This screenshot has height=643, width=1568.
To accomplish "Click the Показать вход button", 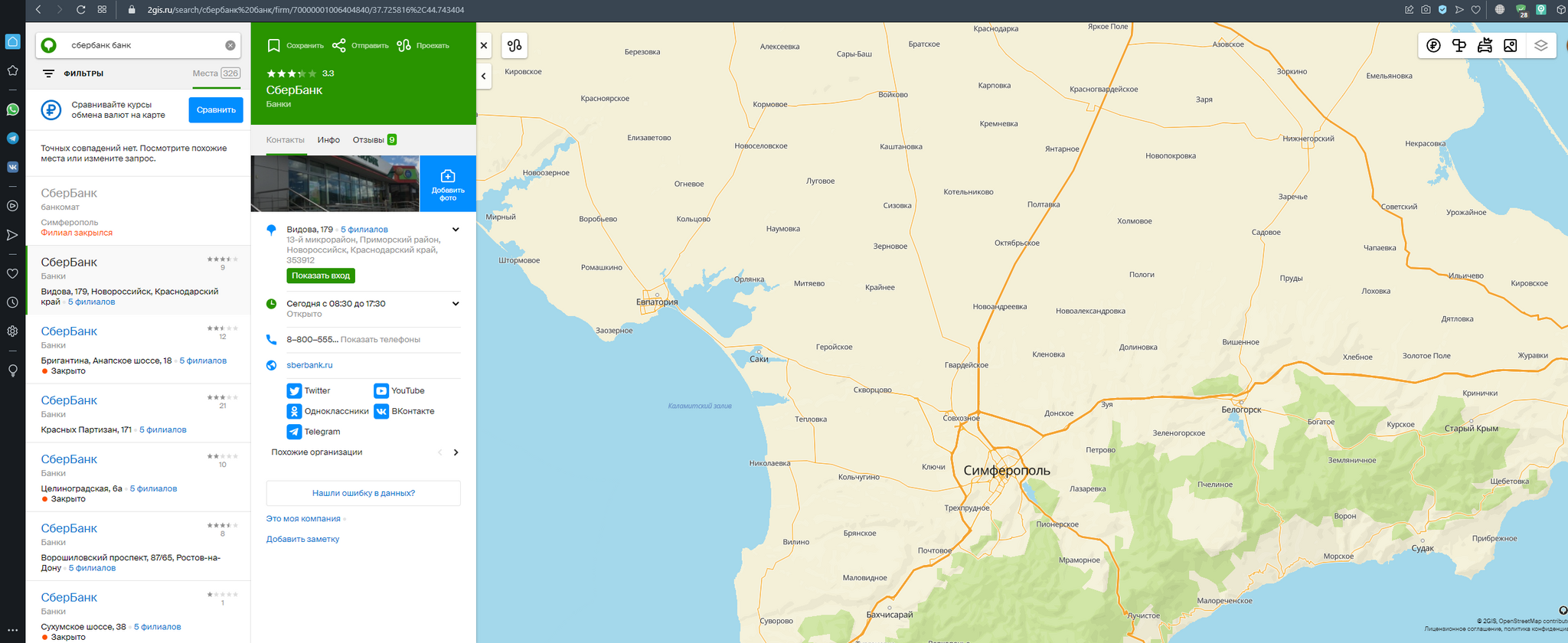I will [x=321, y=276].
